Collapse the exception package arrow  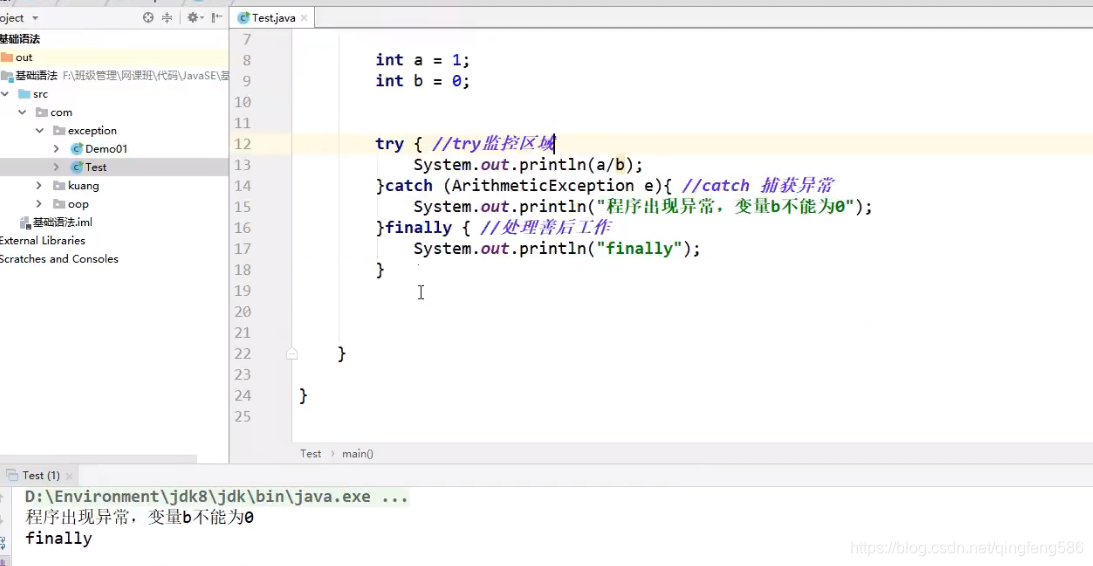coord(40,130)
